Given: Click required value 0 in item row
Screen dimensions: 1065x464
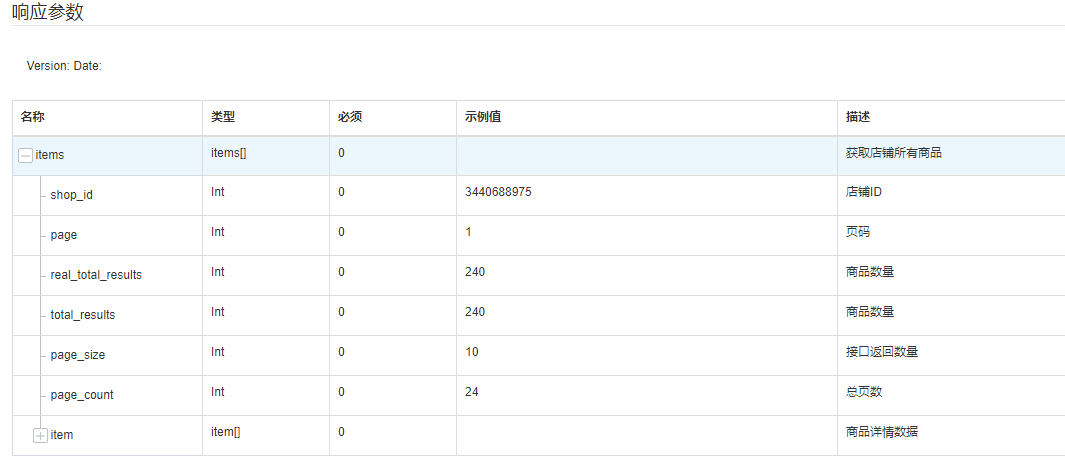Looking at the screenshot, I should (x=342, y=433).
